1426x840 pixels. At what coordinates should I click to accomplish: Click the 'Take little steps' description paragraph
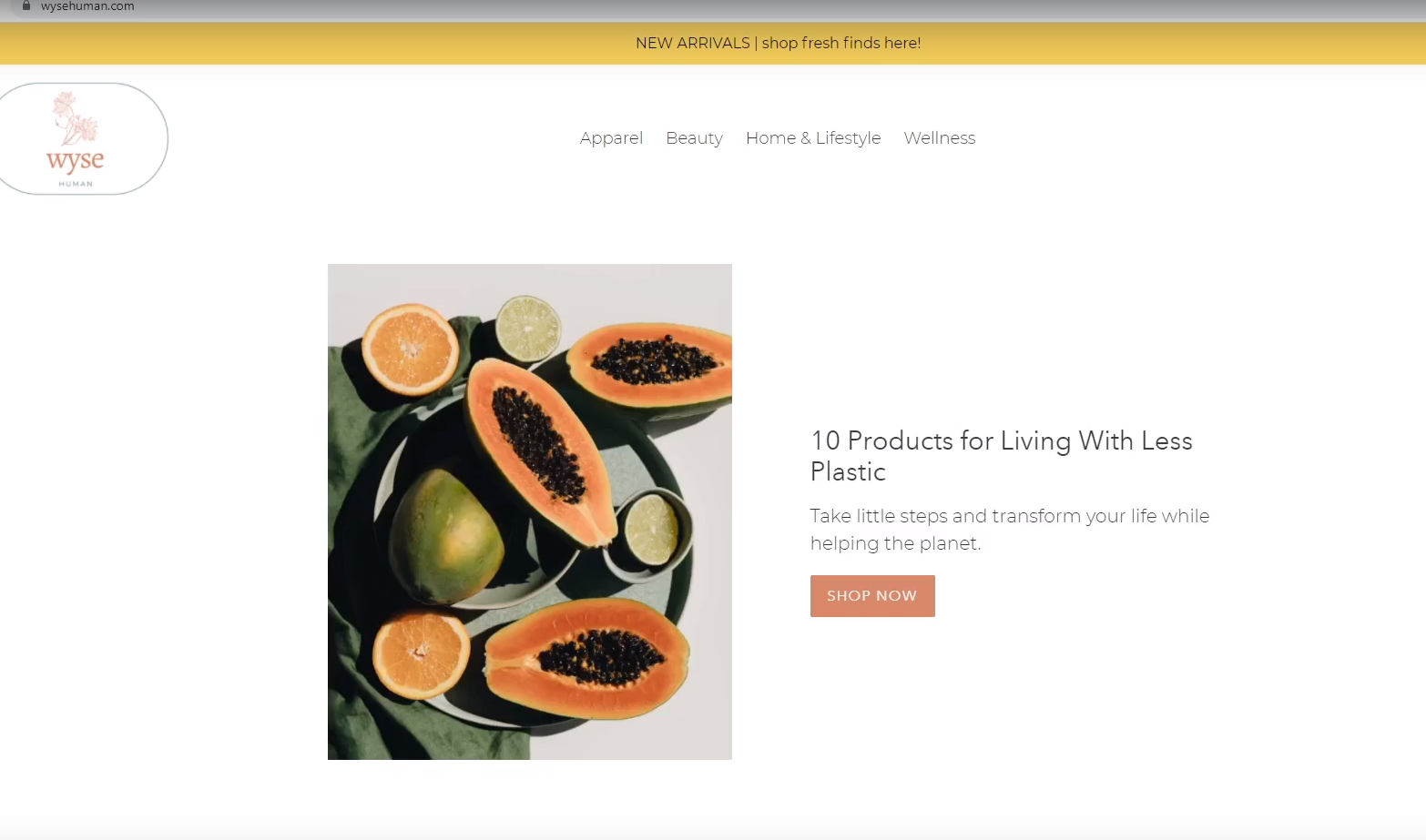(x=1010, y=530)
